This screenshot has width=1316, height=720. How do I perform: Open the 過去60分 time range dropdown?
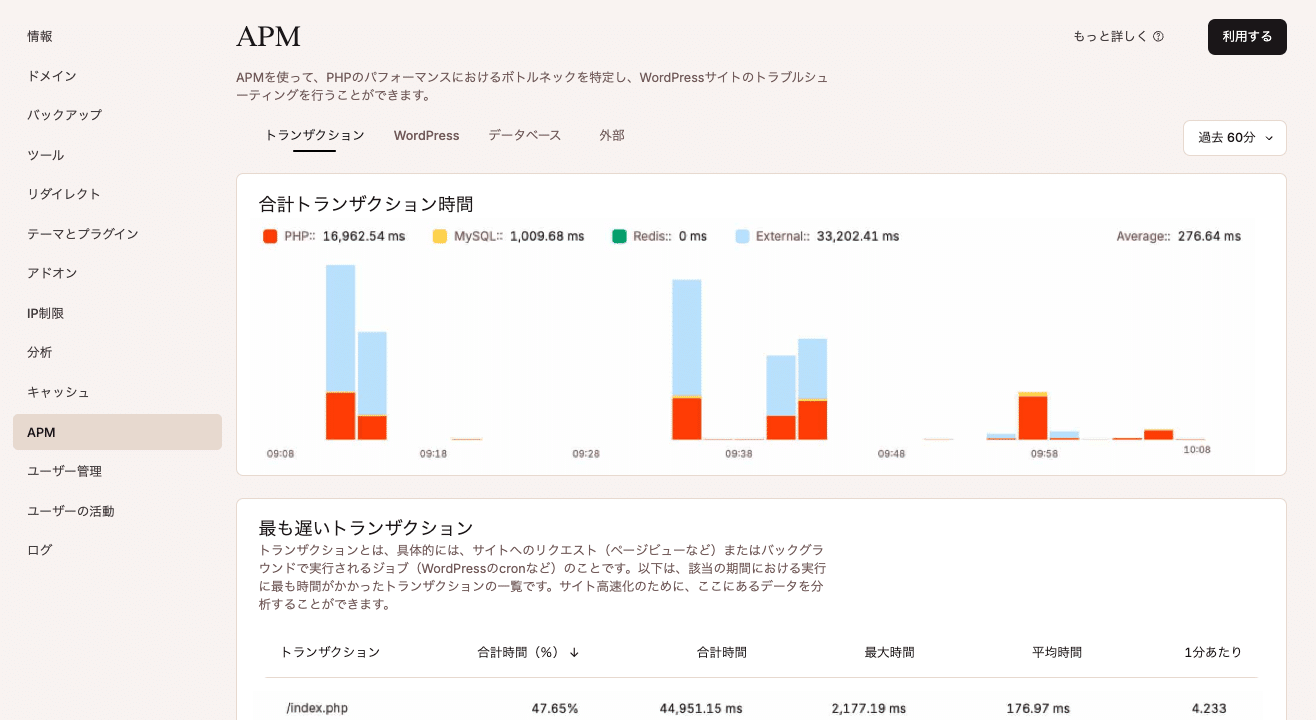point(1234,138)
